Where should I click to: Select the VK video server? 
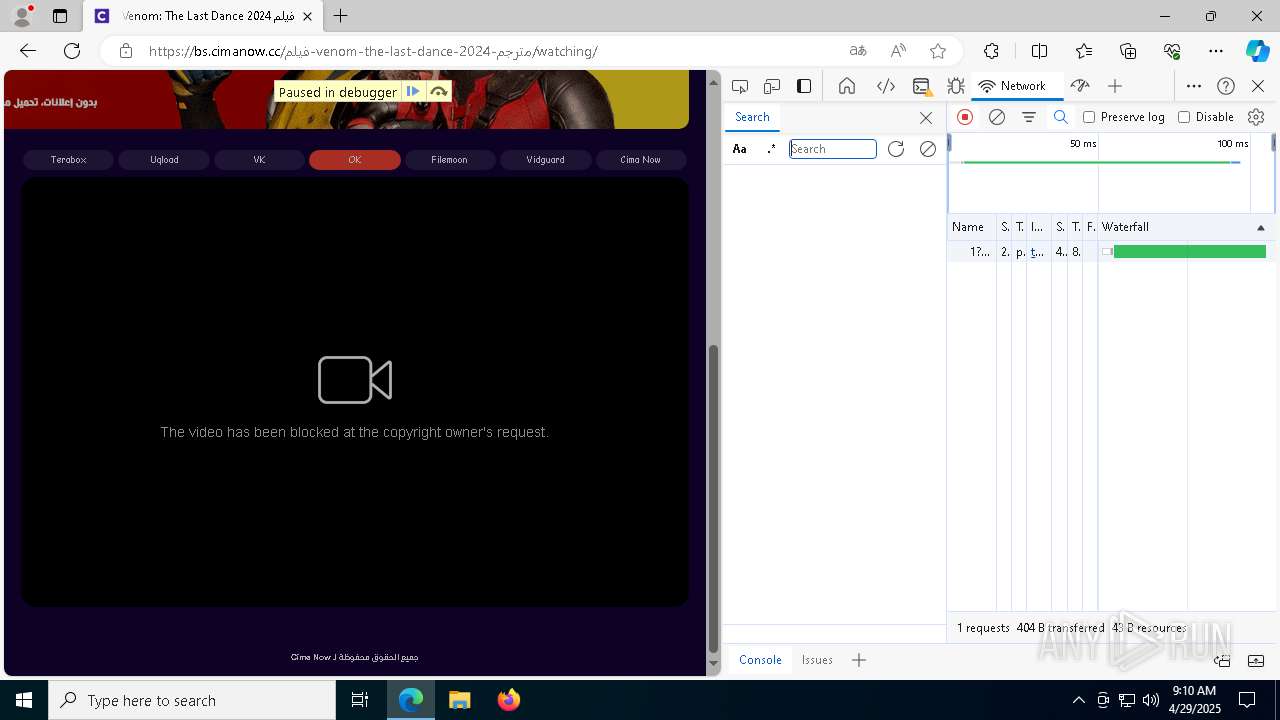coord(259,160)
